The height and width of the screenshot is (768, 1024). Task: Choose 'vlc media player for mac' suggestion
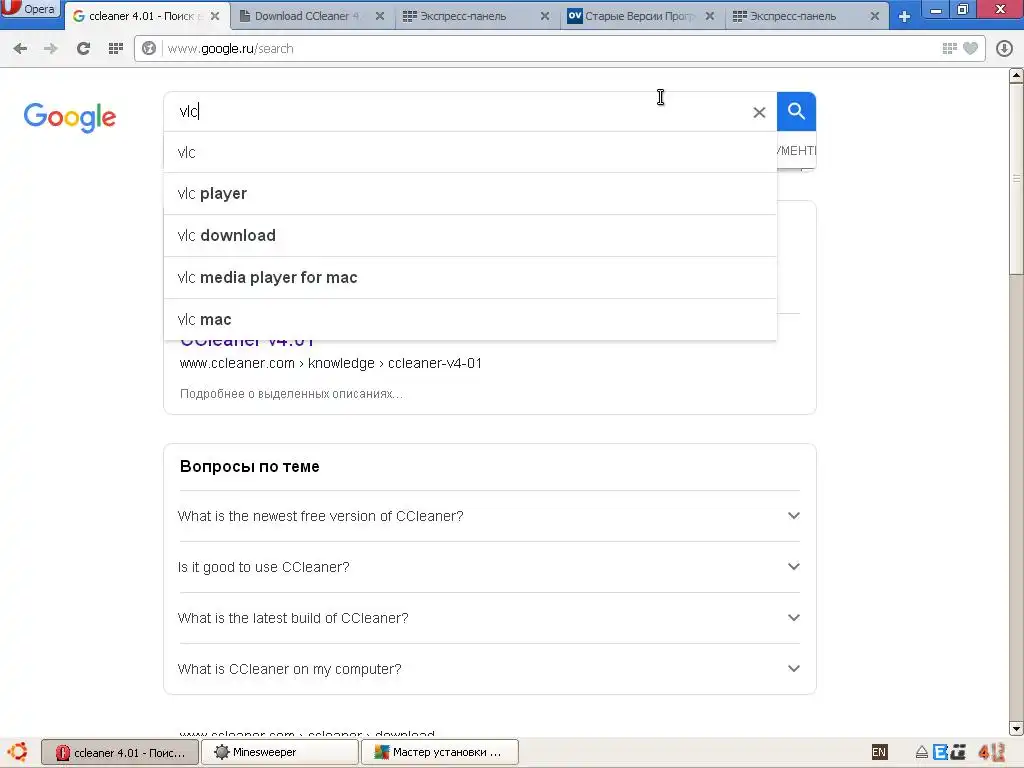[470, 278]
